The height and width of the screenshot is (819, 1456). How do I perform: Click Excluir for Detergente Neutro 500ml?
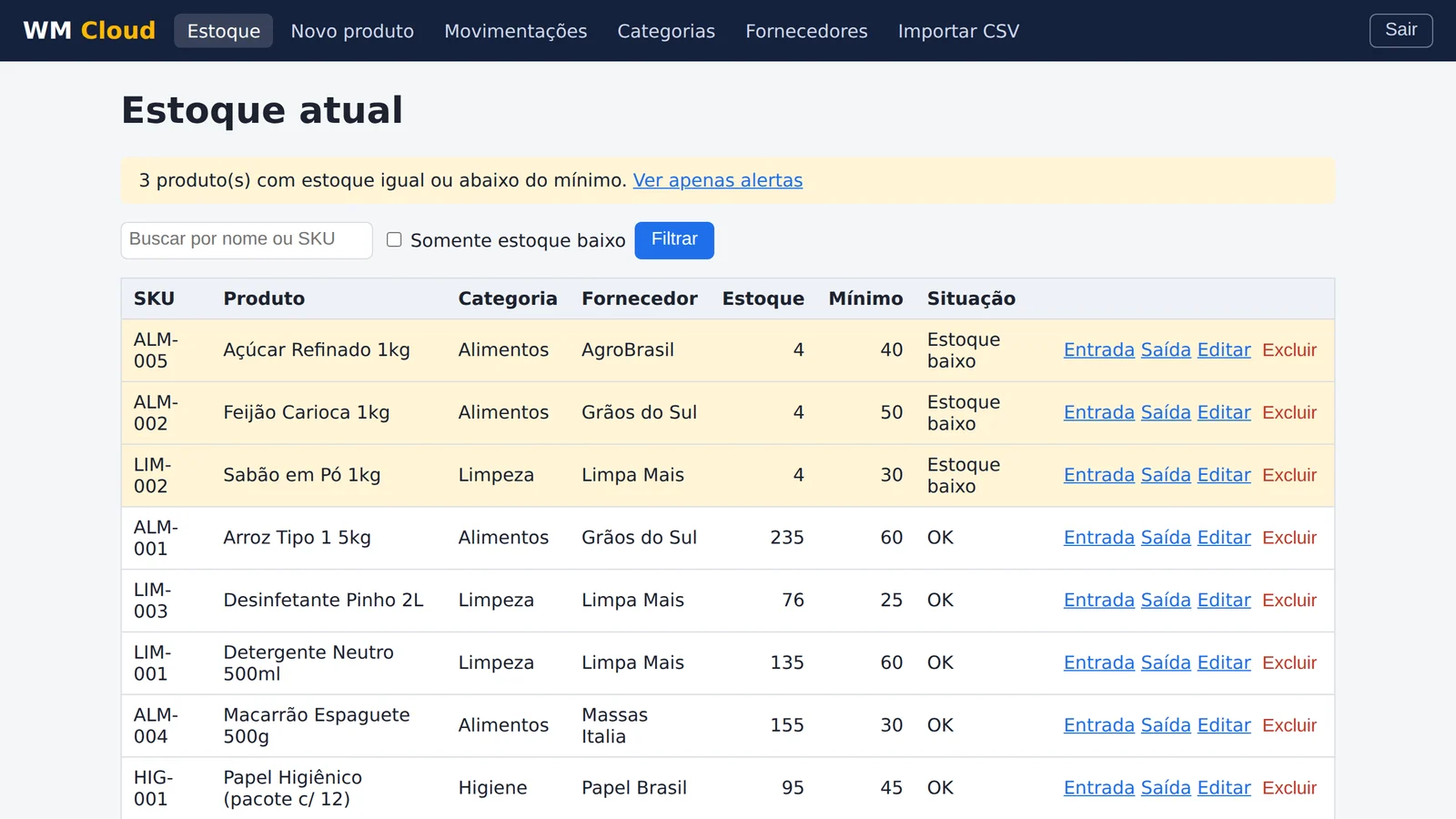click(1289, 663)
